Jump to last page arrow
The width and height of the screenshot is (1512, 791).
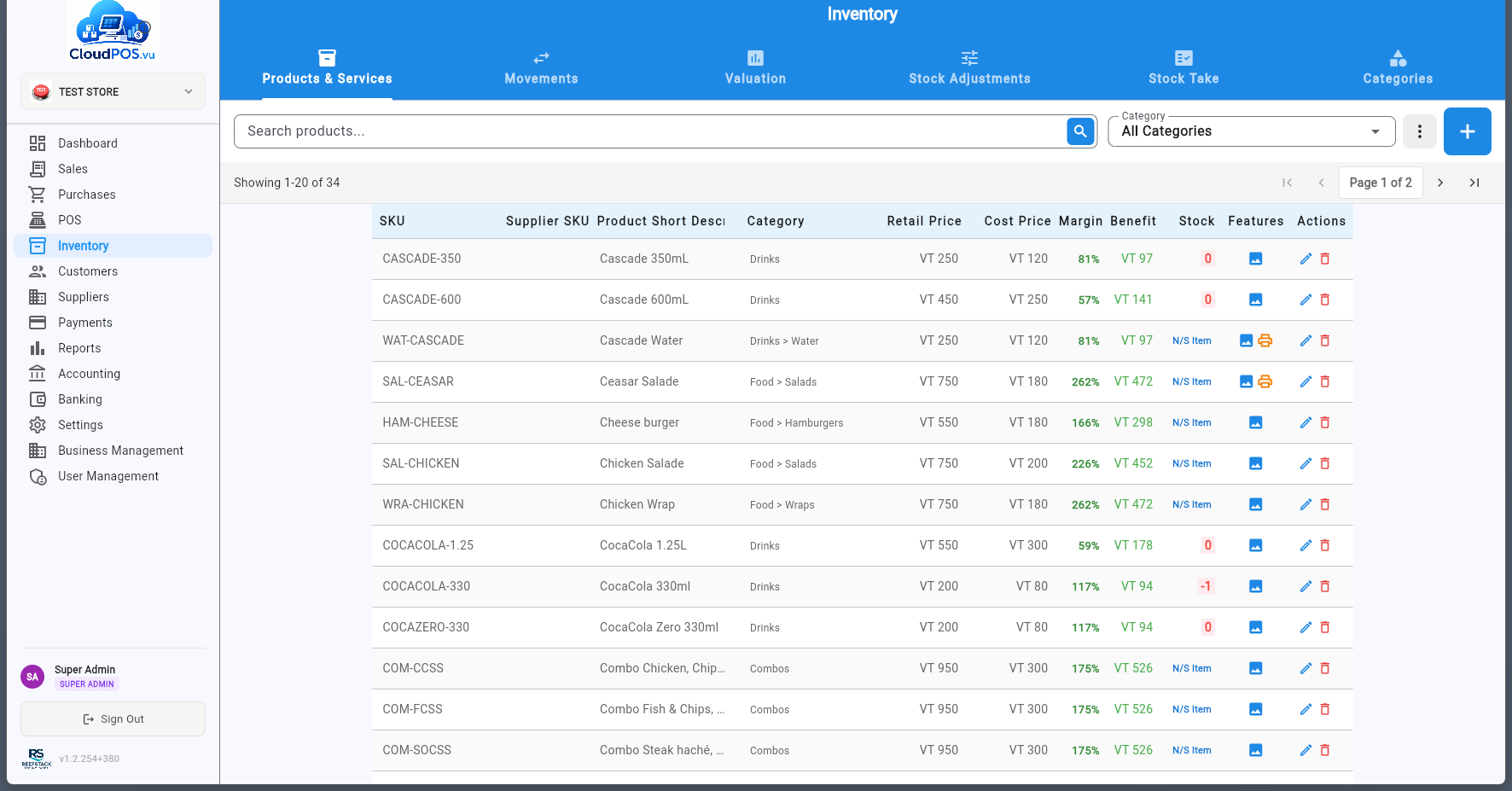click(x=1474, y=183)
